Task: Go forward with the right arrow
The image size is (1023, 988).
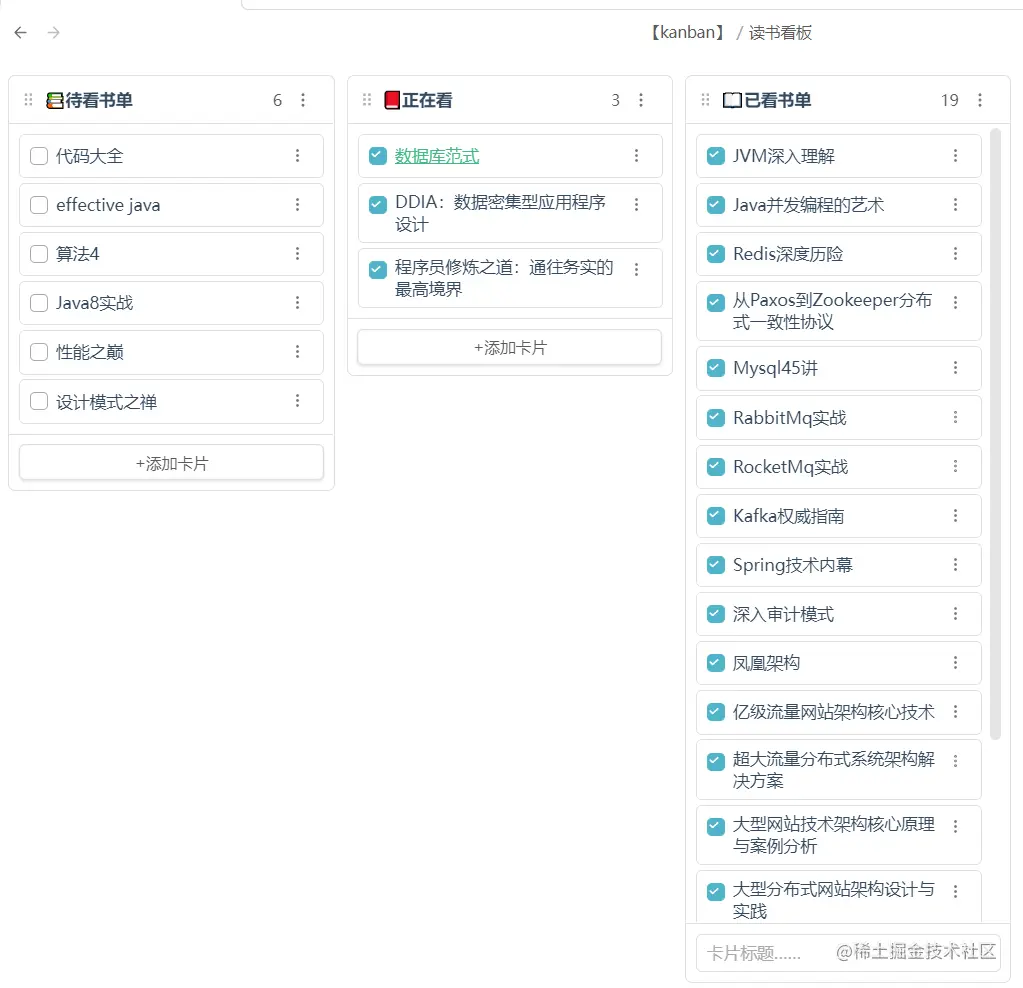Action: pyautogui.click(x=53, y=33)
